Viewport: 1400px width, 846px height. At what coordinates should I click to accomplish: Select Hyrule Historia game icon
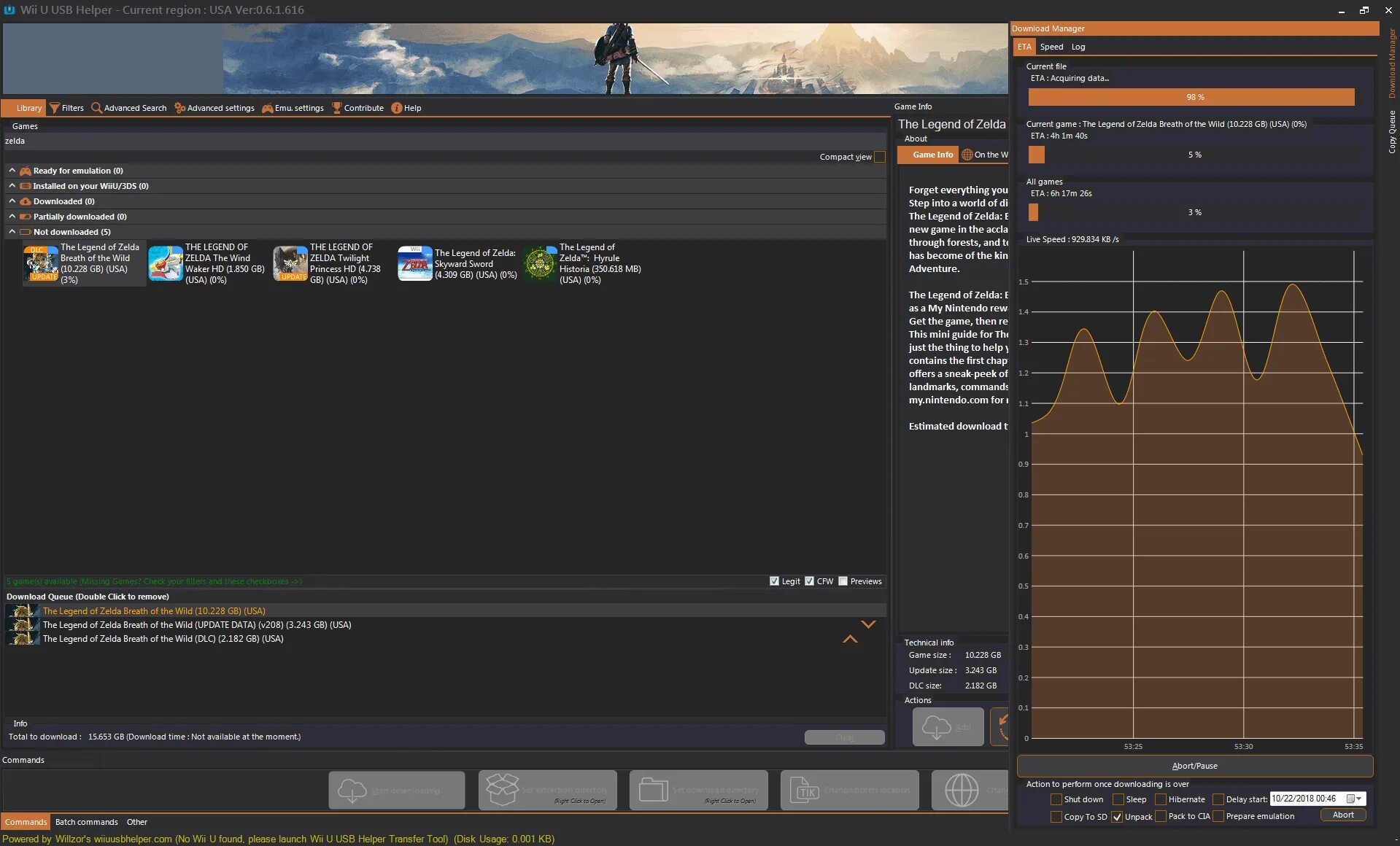540,263
